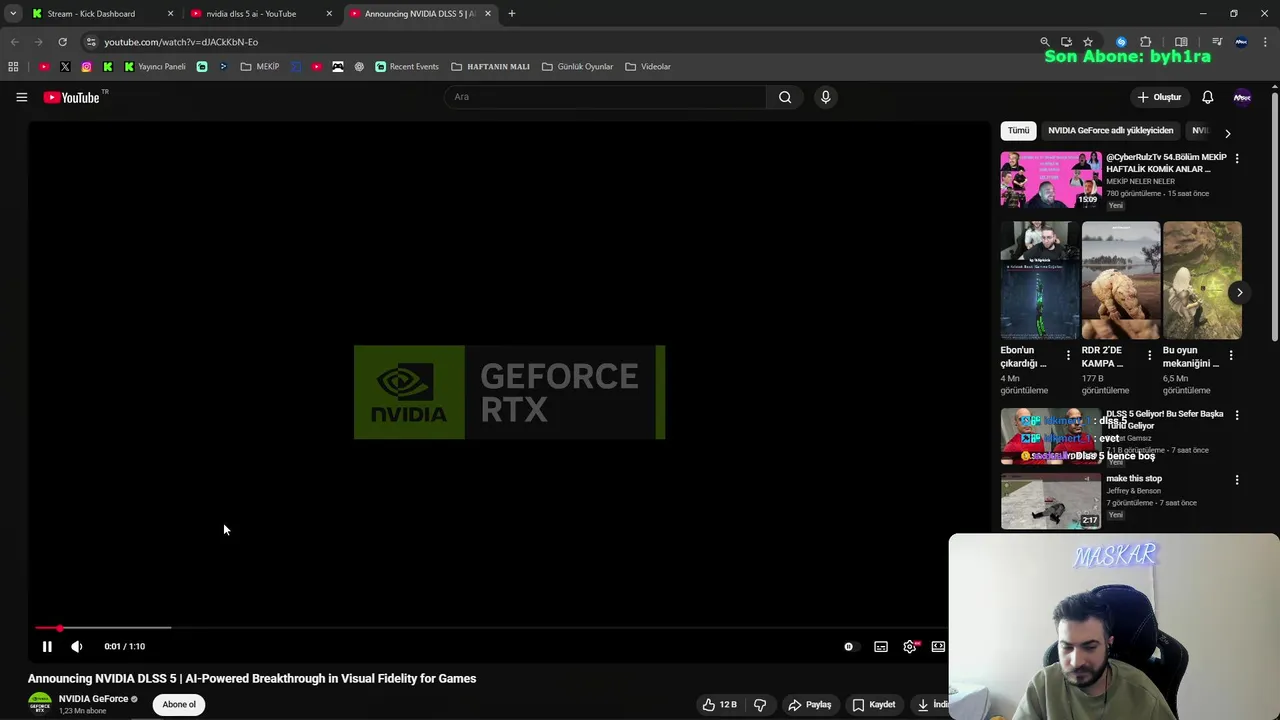Open YouTube notifications bell
The image size is (1280, 720).
tap(1207, 97)
